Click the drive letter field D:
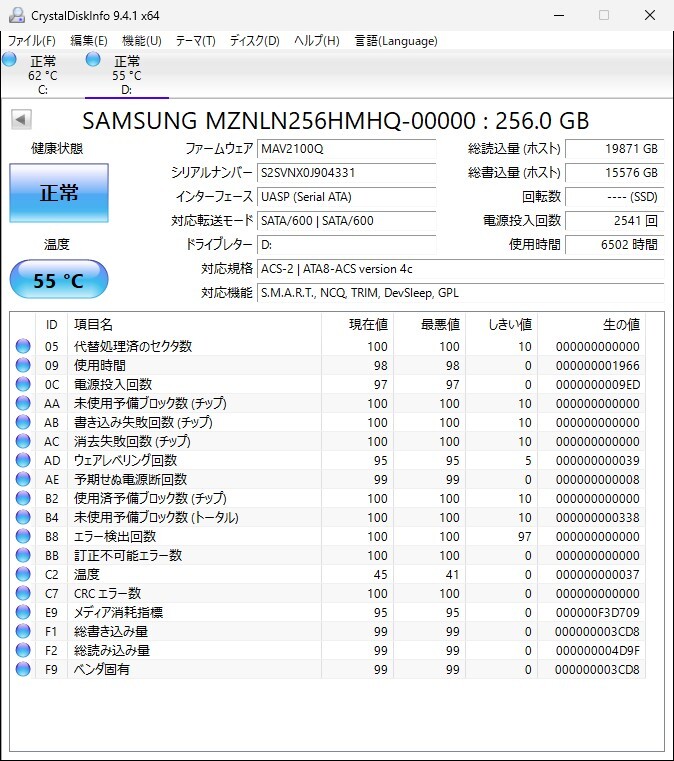Viewport: 674px width, 761px height. pos(346,245)
